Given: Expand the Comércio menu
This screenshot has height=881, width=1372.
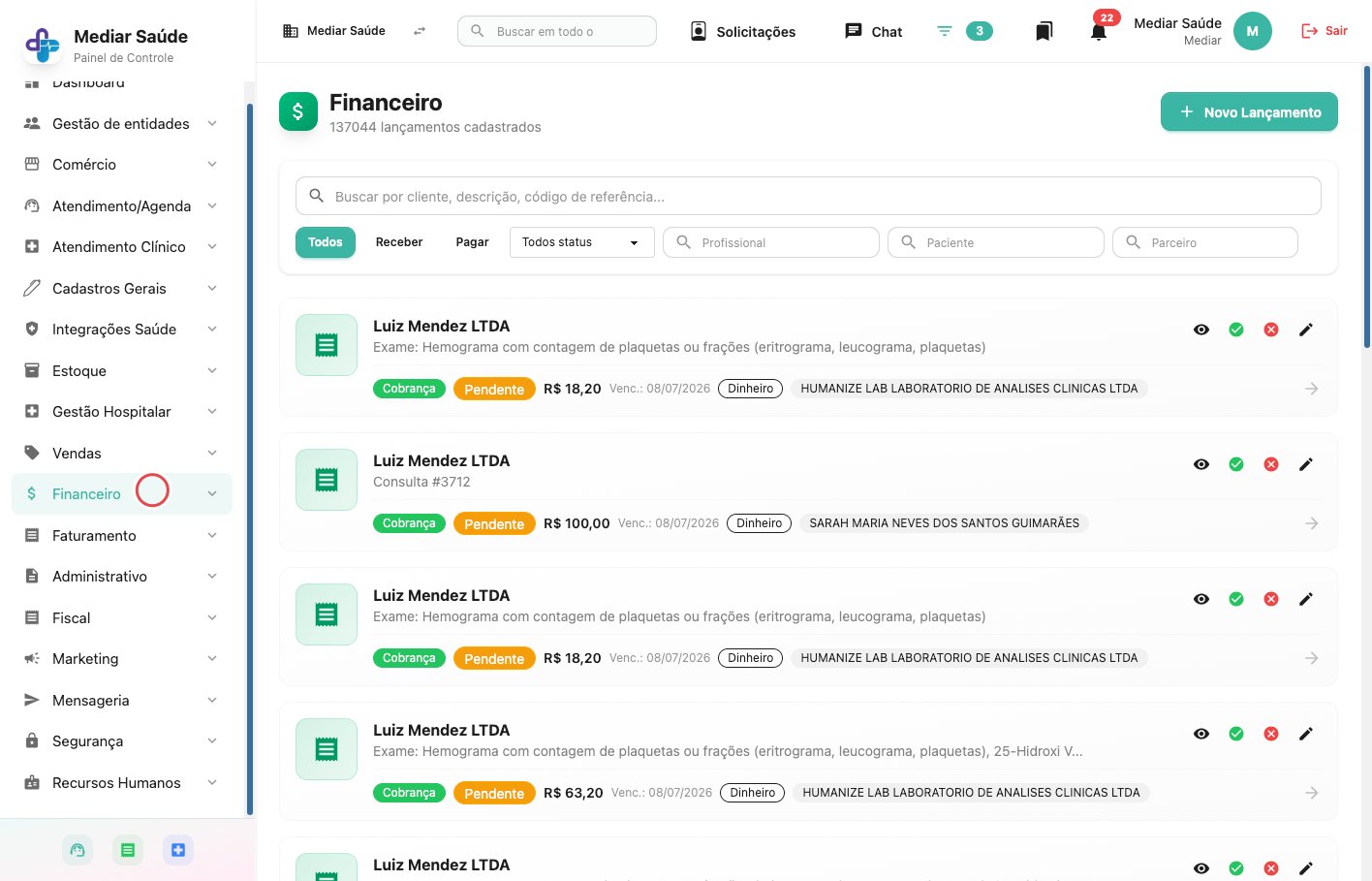Looking at the screenshot, I should 121,165.
